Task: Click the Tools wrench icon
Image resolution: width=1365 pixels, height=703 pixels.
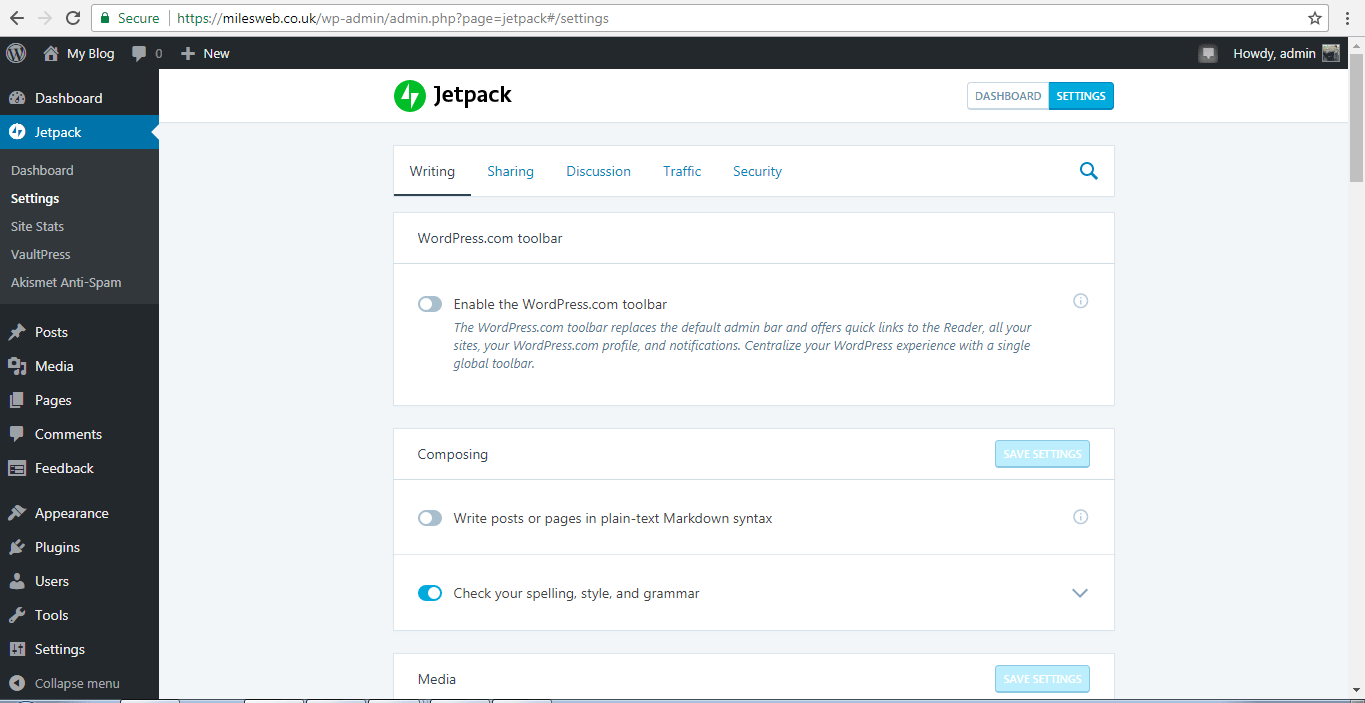Action: click(x=17, y=615)
